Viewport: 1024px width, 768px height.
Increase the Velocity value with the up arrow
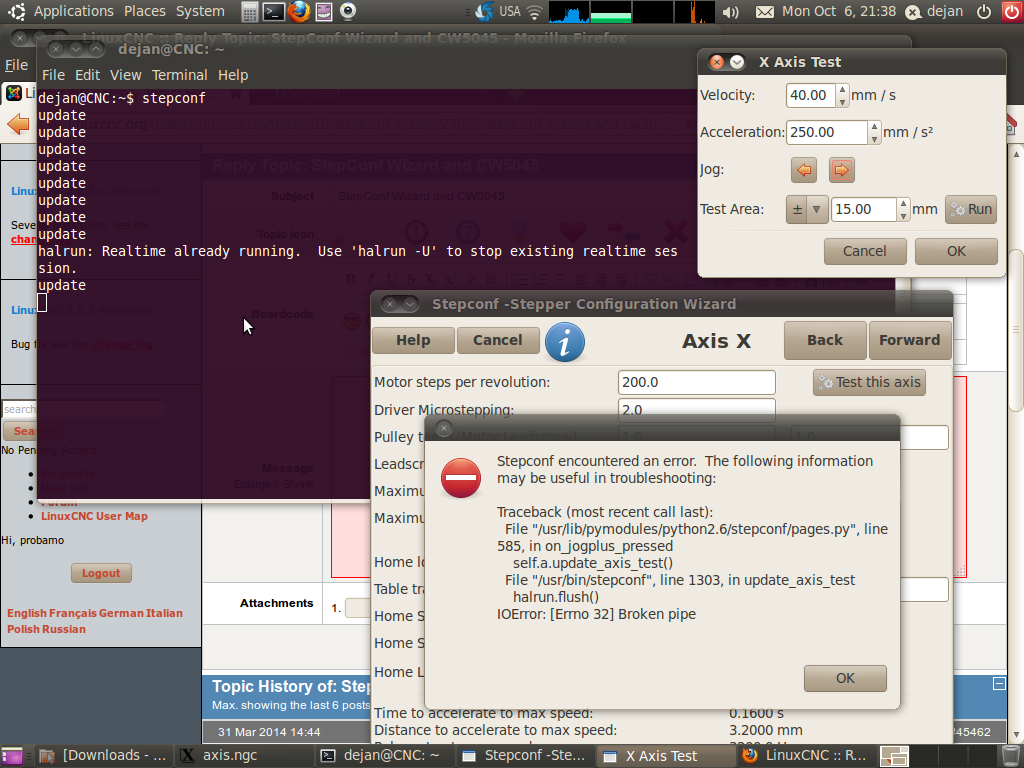click(842, 89)
